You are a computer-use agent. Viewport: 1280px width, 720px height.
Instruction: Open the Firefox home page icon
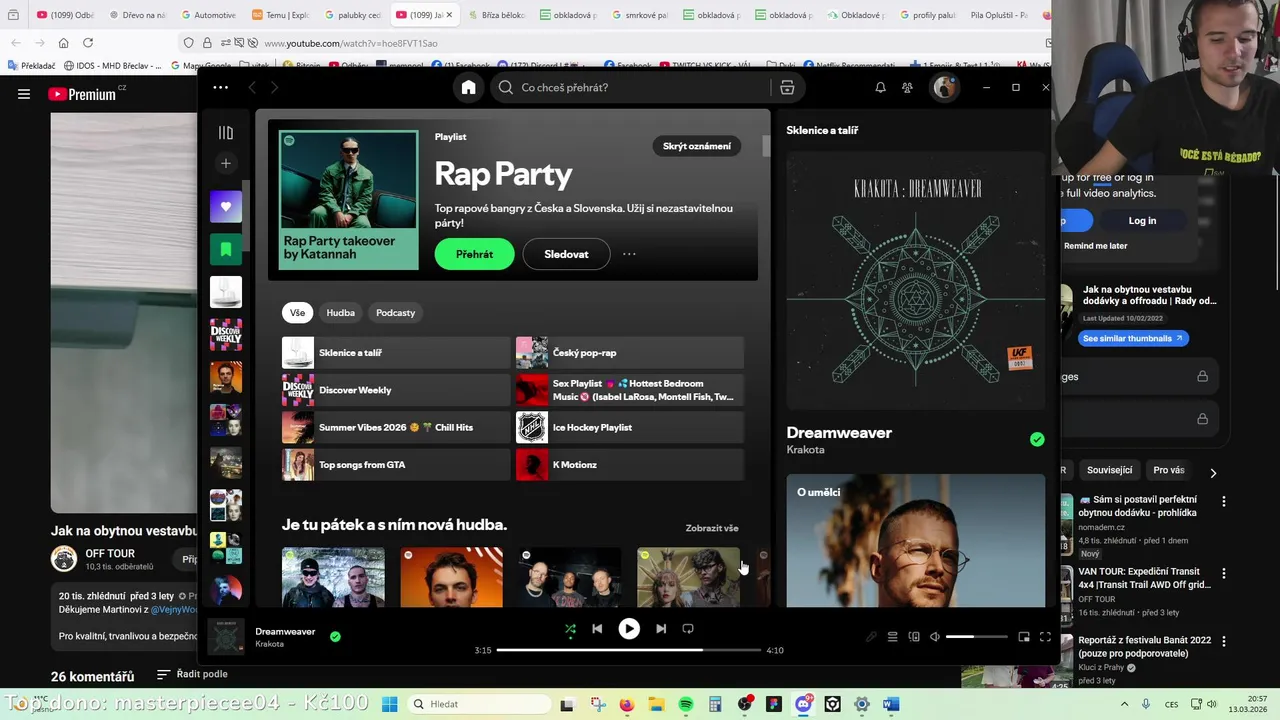point(63,43)
